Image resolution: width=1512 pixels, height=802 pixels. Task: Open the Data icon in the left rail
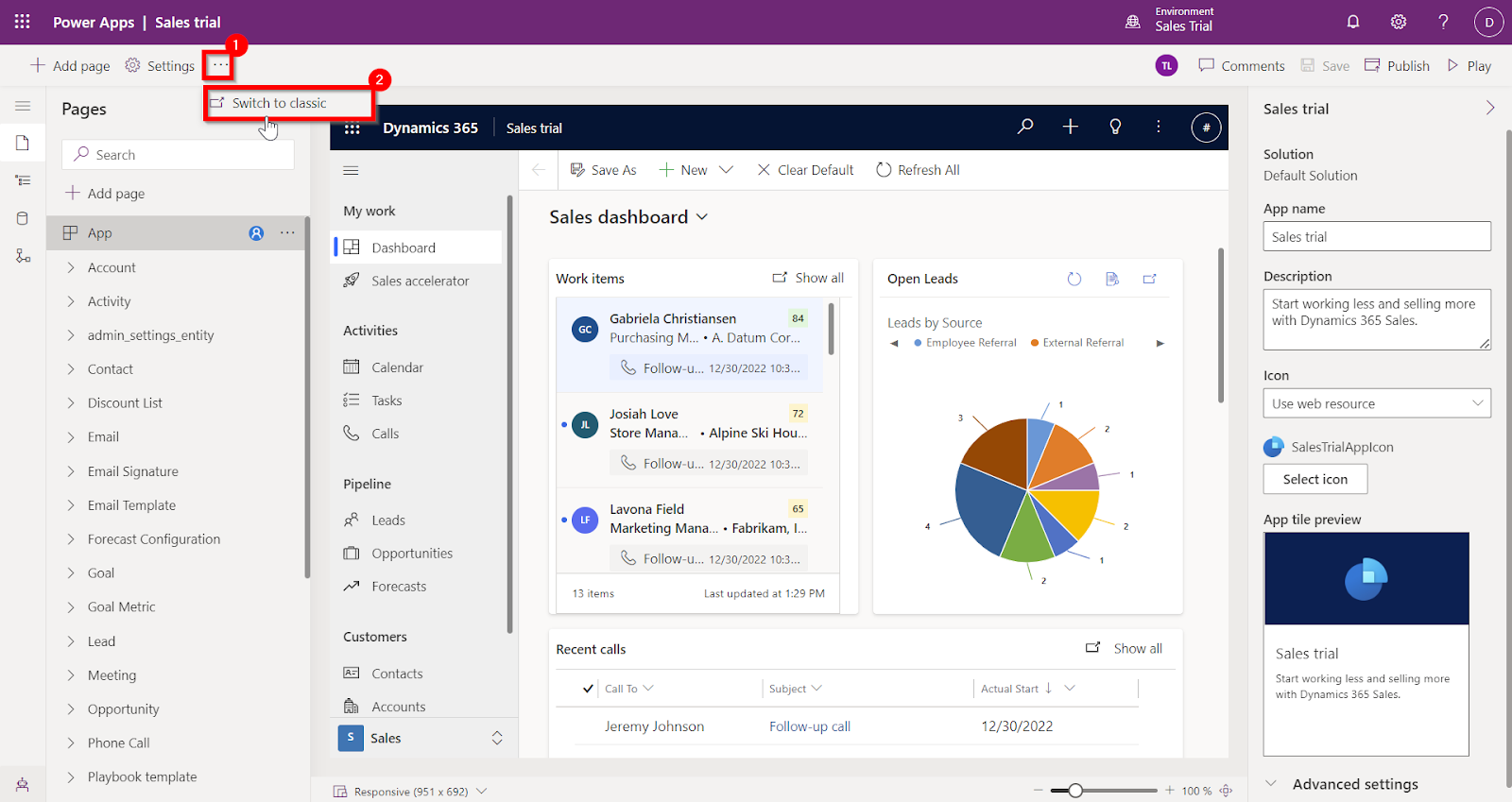(x=23, y=218)
